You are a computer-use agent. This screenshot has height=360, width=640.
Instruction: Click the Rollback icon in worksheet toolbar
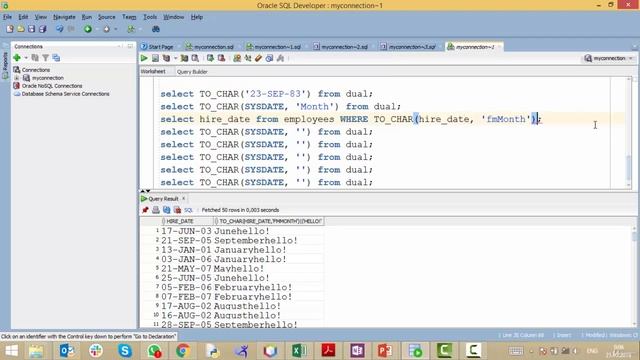[x=221, y=58]
